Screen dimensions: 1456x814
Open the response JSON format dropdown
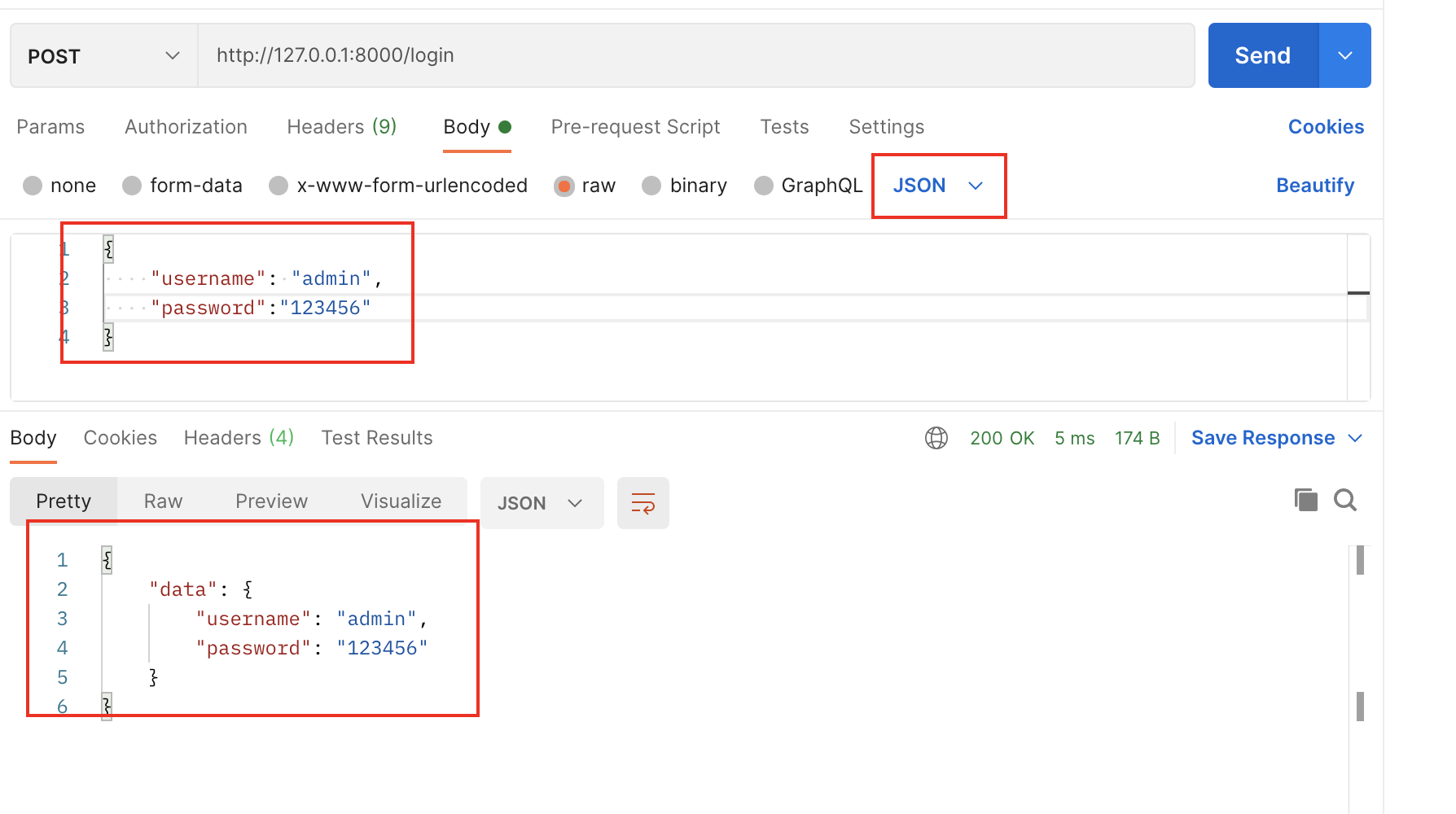(x=542, y=503)
